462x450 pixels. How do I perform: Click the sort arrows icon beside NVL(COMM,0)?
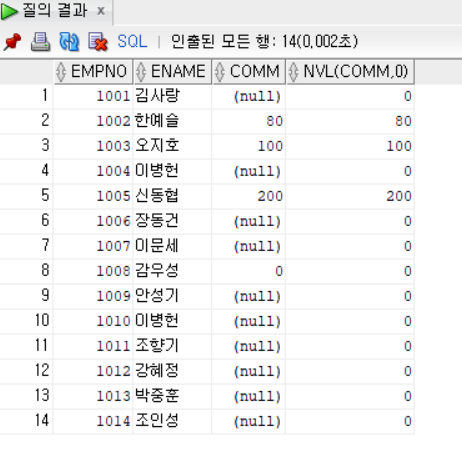293,72
